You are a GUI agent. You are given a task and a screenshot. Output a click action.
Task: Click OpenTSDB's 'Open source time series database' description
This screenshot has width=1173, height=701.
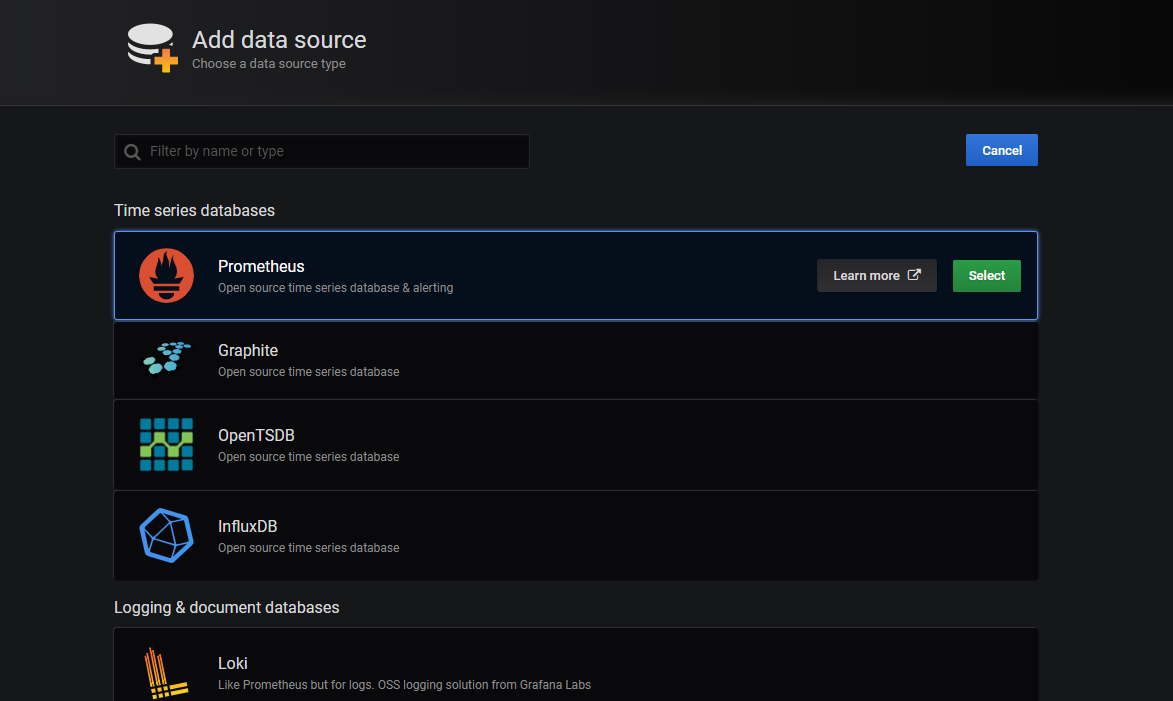coord(308,457)
